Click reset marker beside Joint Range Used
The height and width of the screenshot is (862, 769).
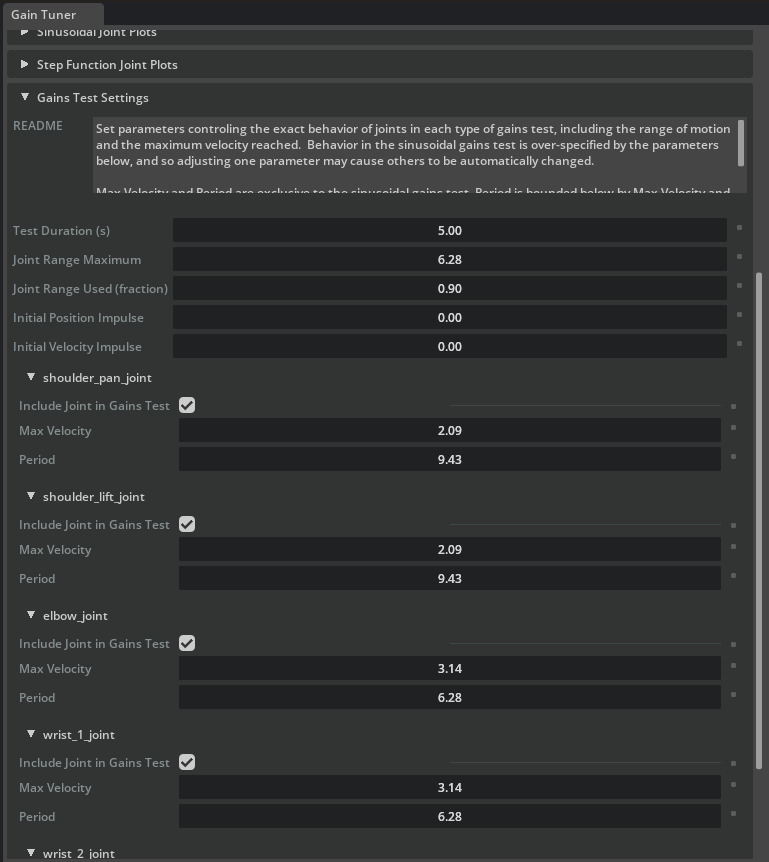(739, 286)
